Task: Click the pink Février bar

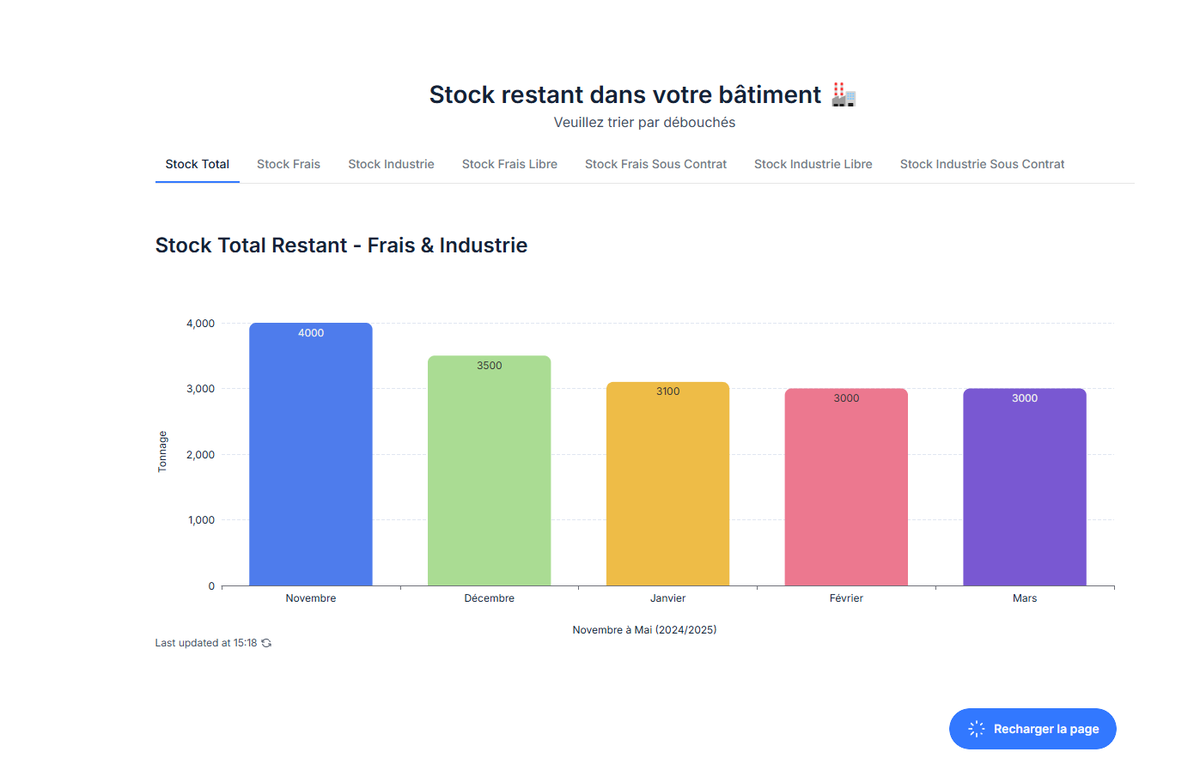Action: point(846,487)
